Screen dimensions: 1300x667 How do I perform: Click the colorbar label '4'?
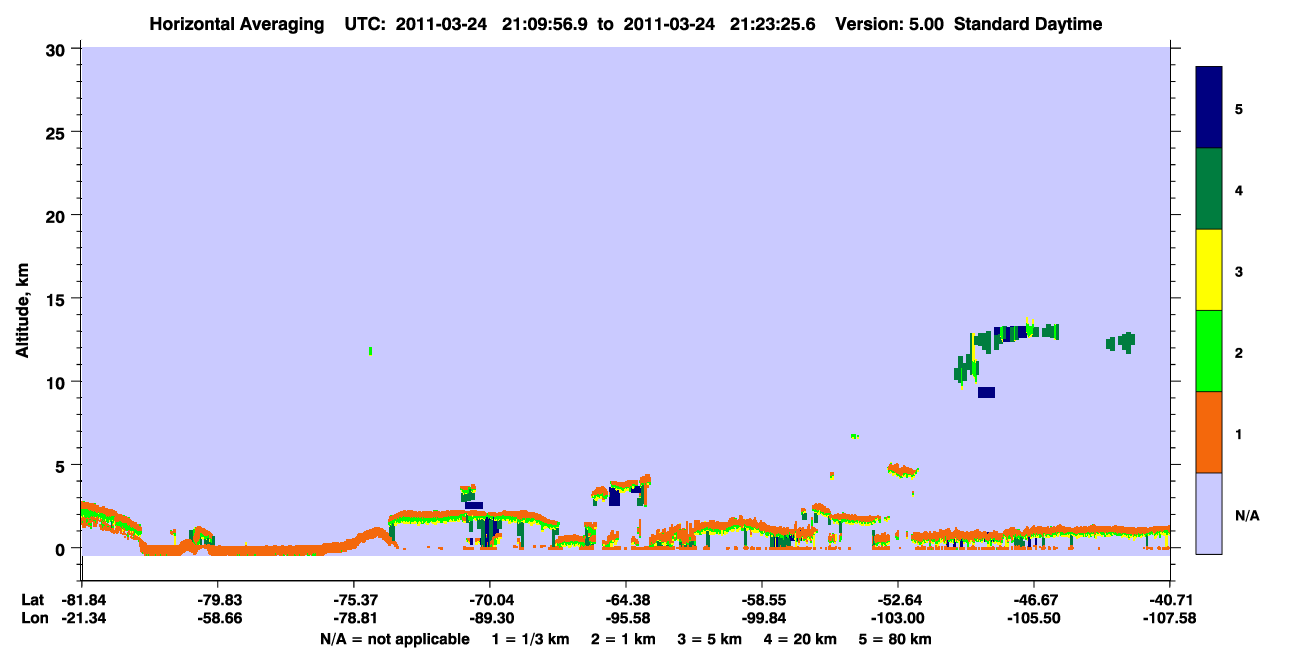click(1239, 190)
